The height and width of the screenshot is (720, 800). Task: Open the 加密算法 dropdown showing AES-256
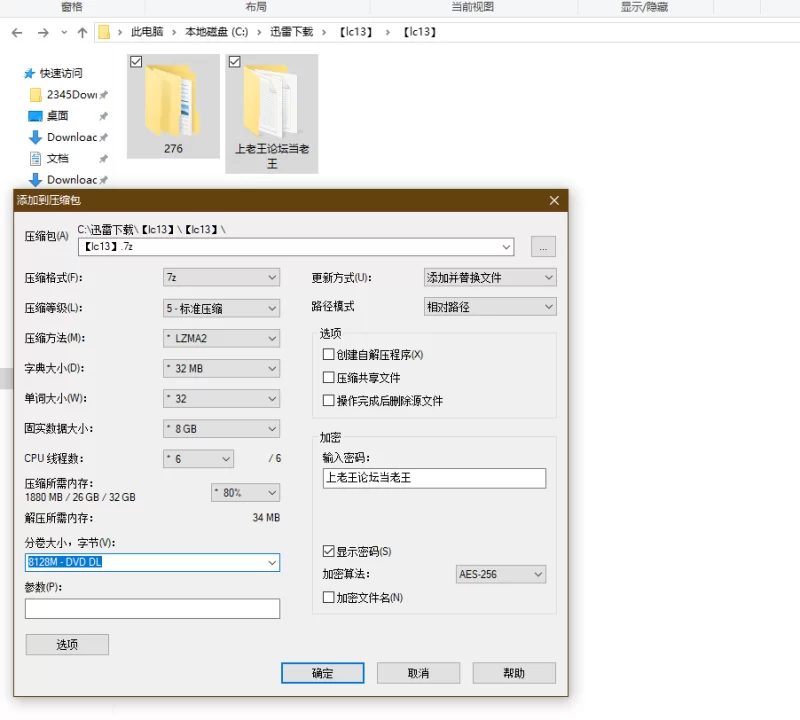(x=500, y=574)
